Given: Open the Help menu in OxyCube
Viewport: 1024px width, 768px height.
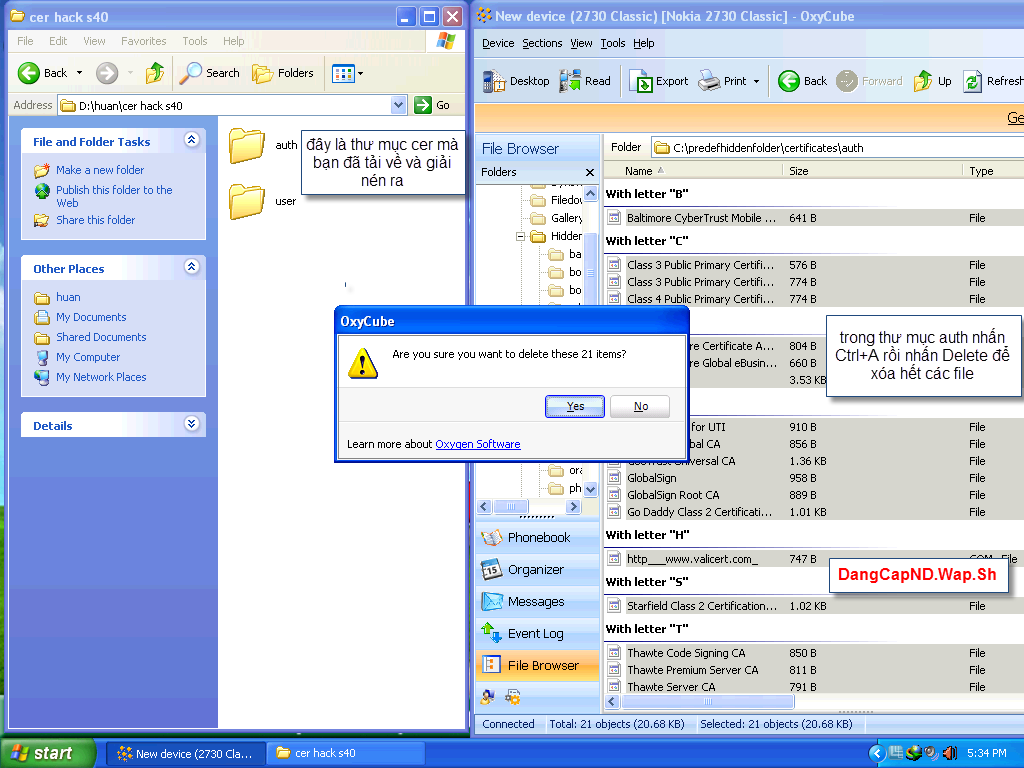Looking at the screenshot, I should (x=643, y=43).
